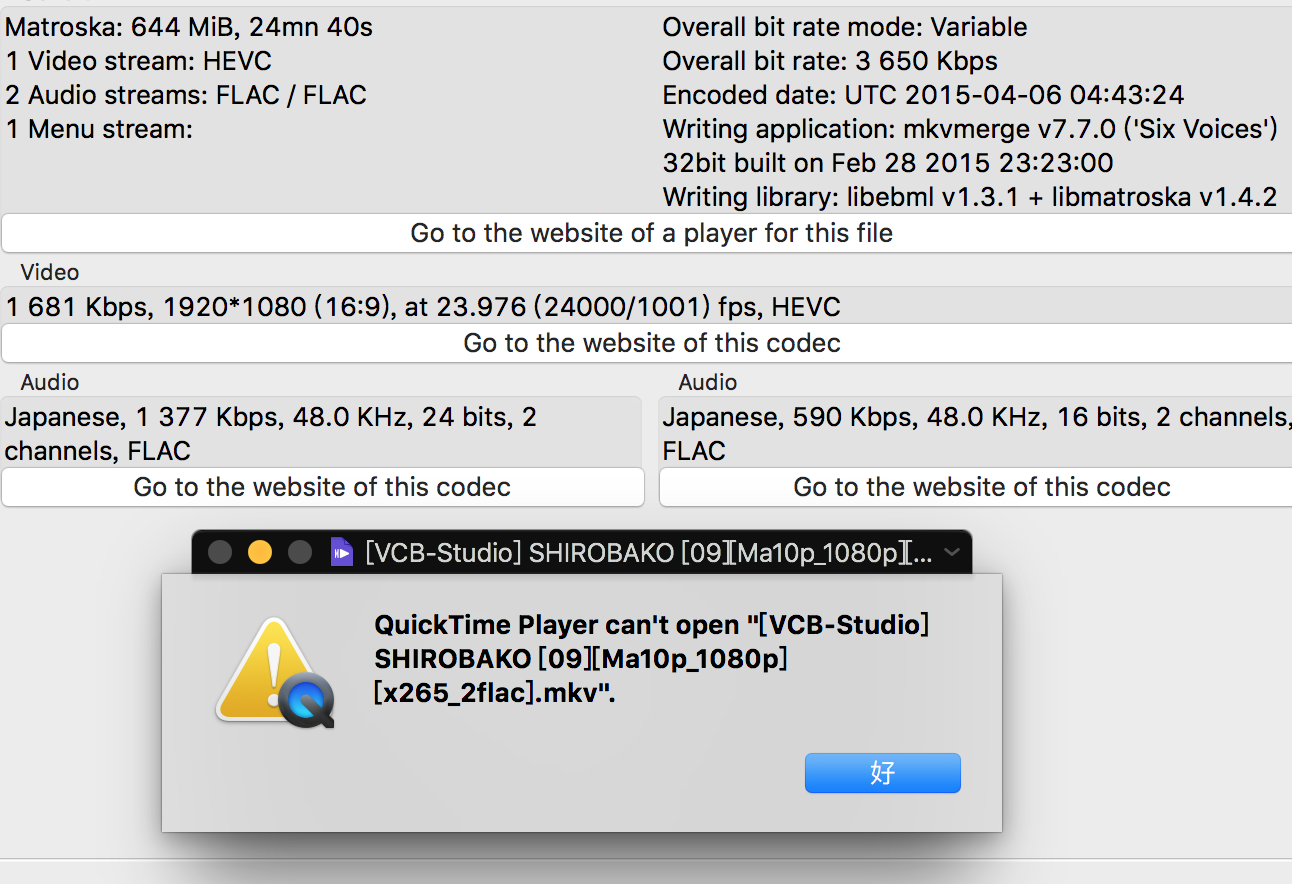
Task: Expand the title bar dropdown chevron
Action: point(951,552)
